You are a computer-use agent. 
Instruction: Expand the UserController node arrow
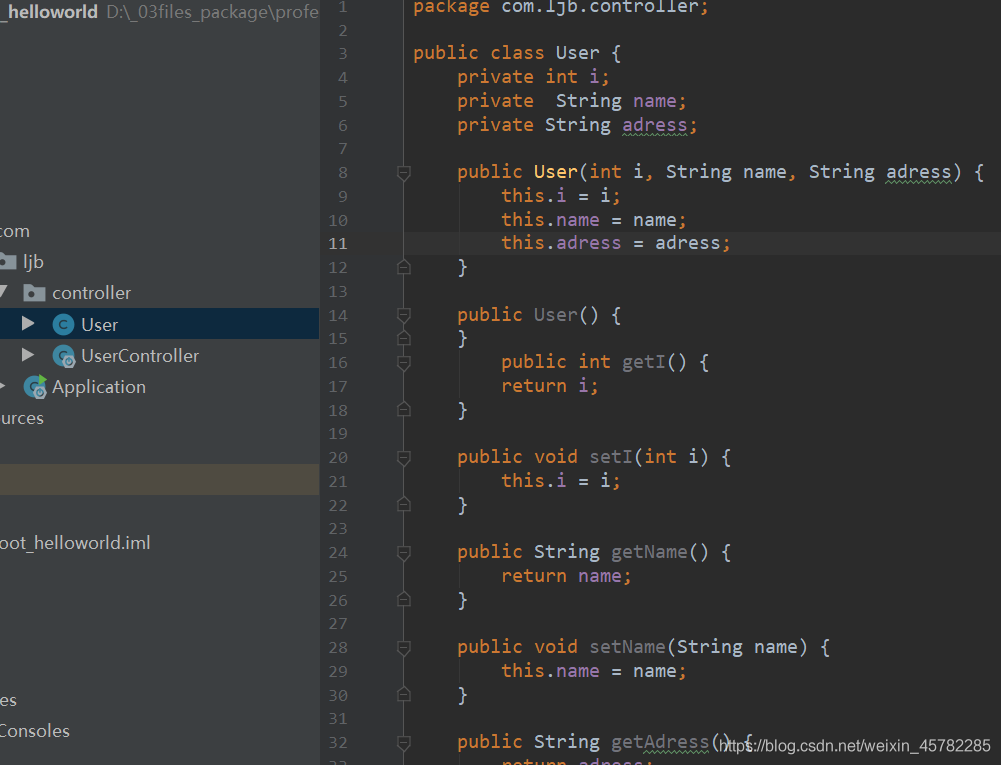point(27,354)
